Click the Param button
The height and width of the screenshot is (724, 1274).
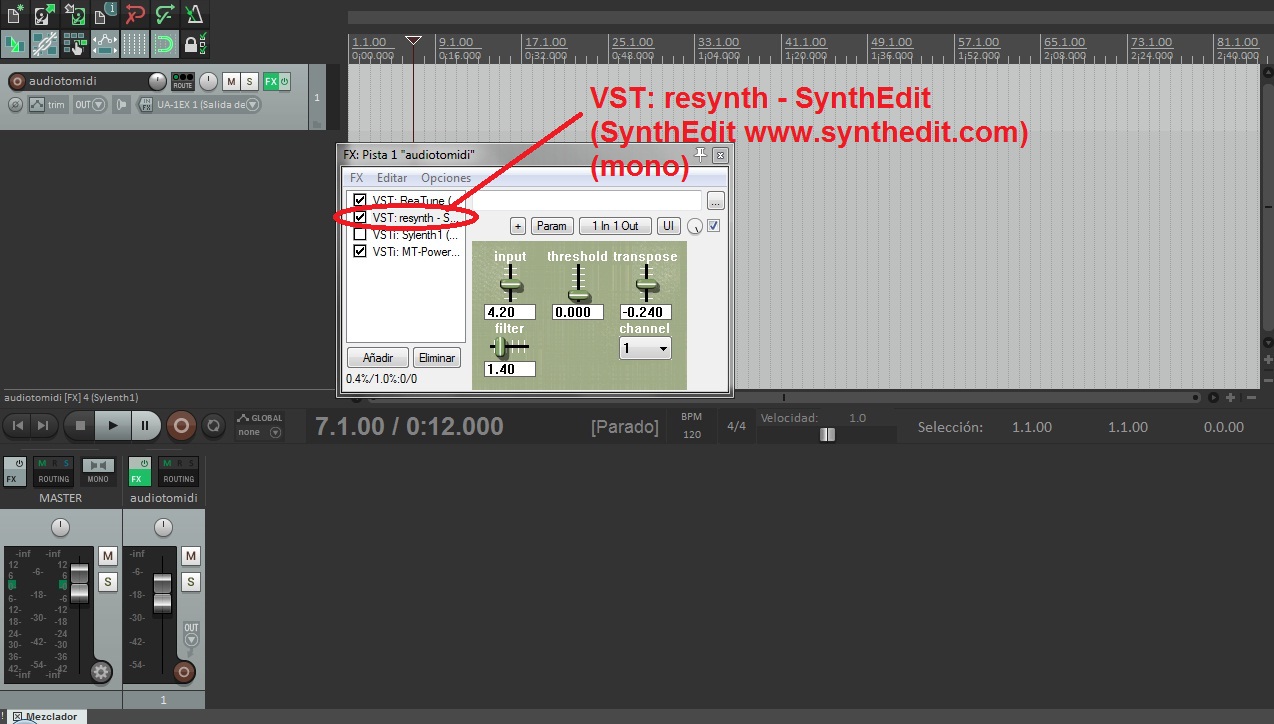tap(551, 226)
